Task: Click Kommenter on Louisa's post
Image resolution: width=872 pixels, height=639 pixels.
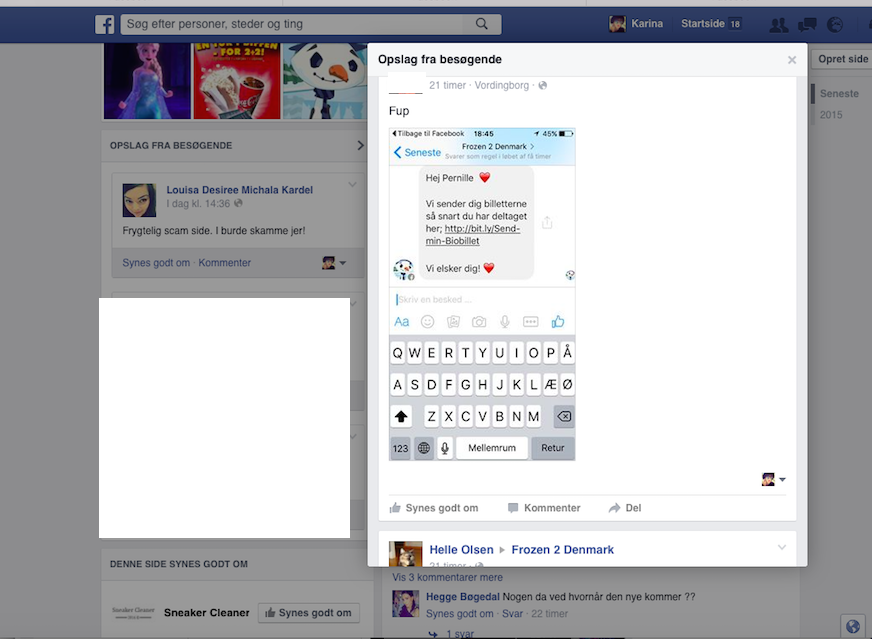Action: [x=225, y=262]
